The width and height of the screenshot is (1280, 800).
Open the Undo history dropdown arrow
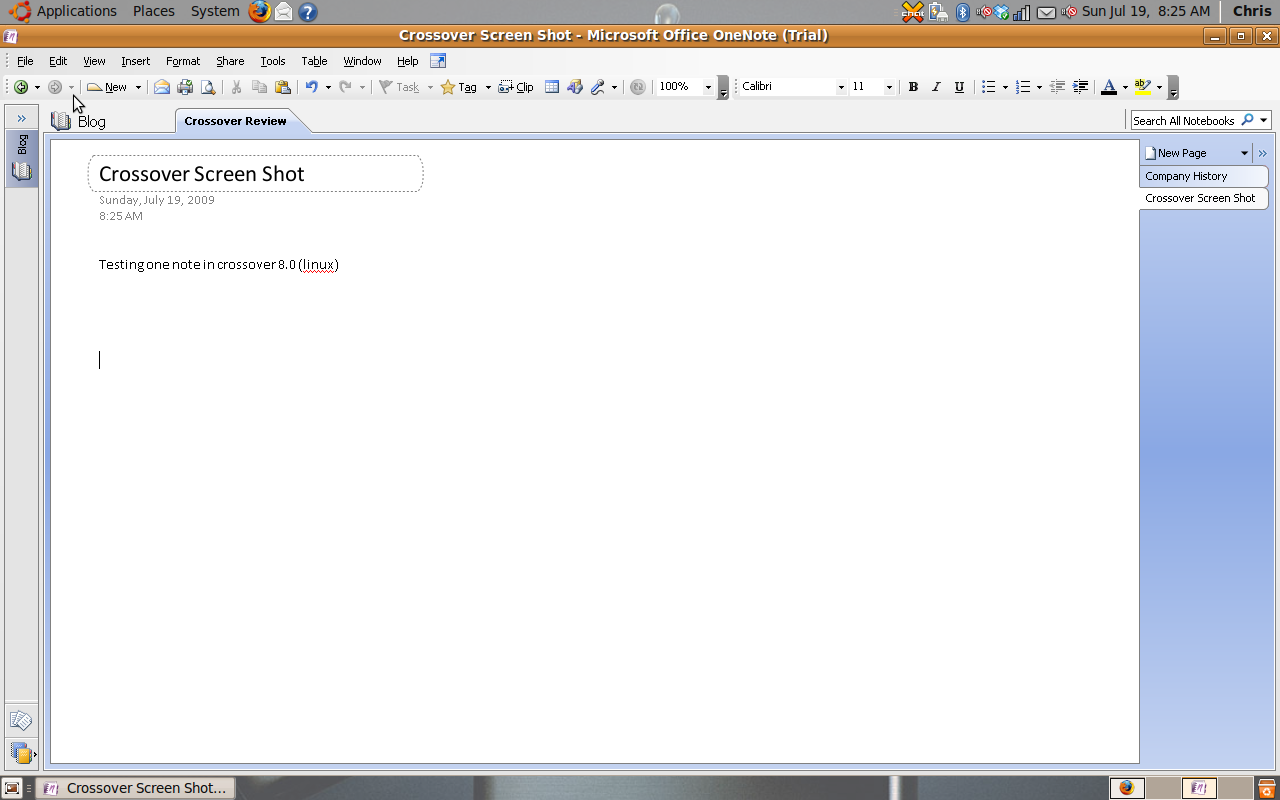click(328, 87)
